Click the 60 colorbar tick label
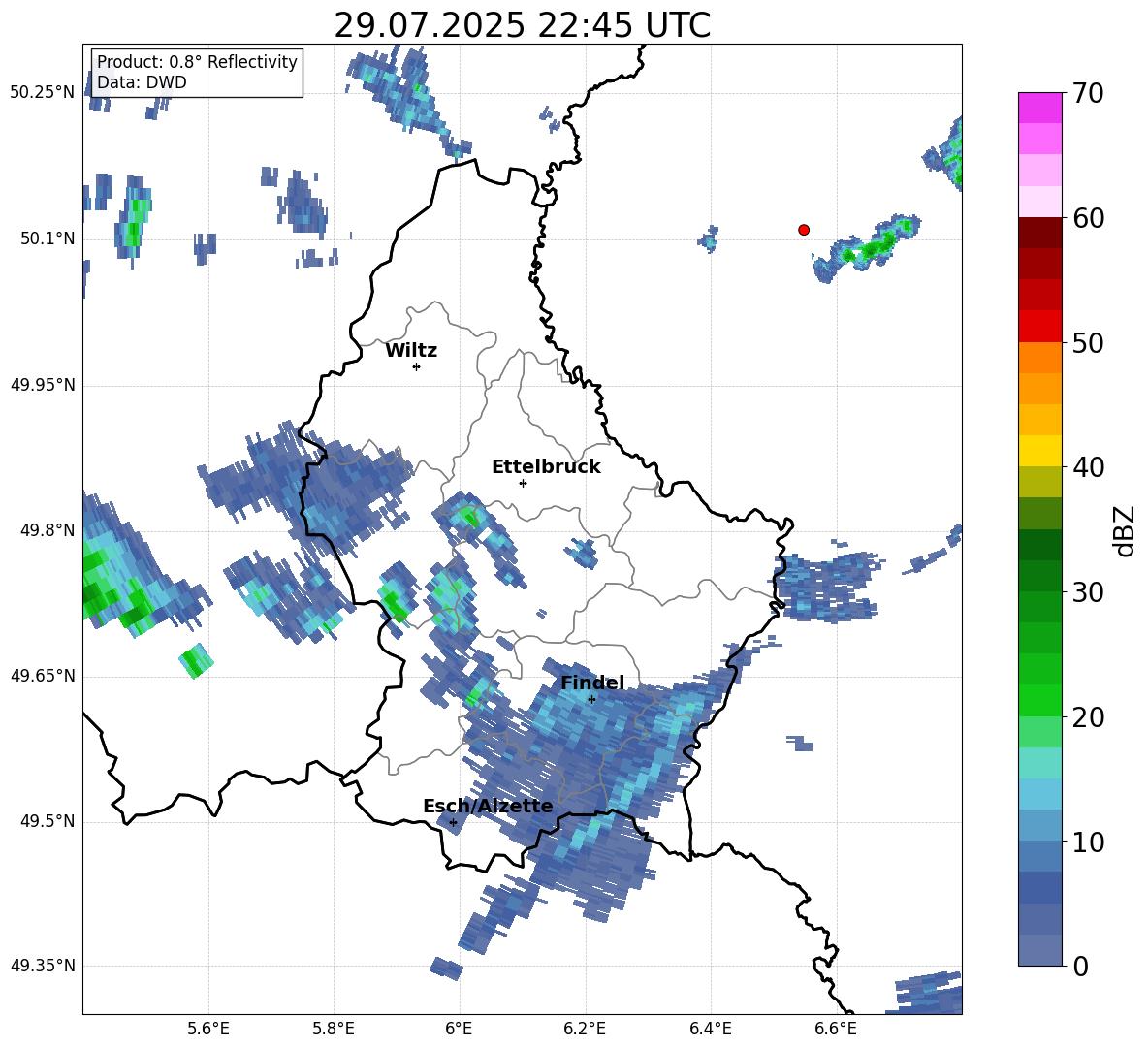 point(1088,218)
